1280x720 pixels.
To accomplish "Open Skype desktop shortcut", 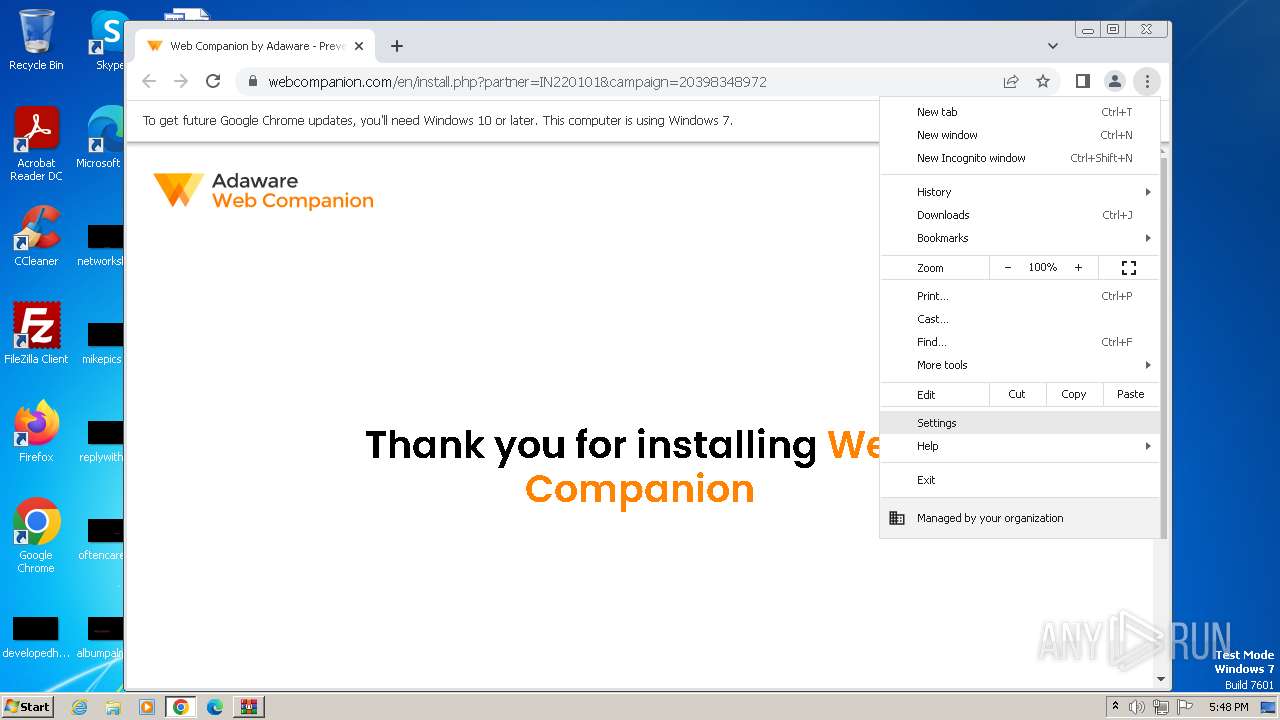I will point(108,40).
